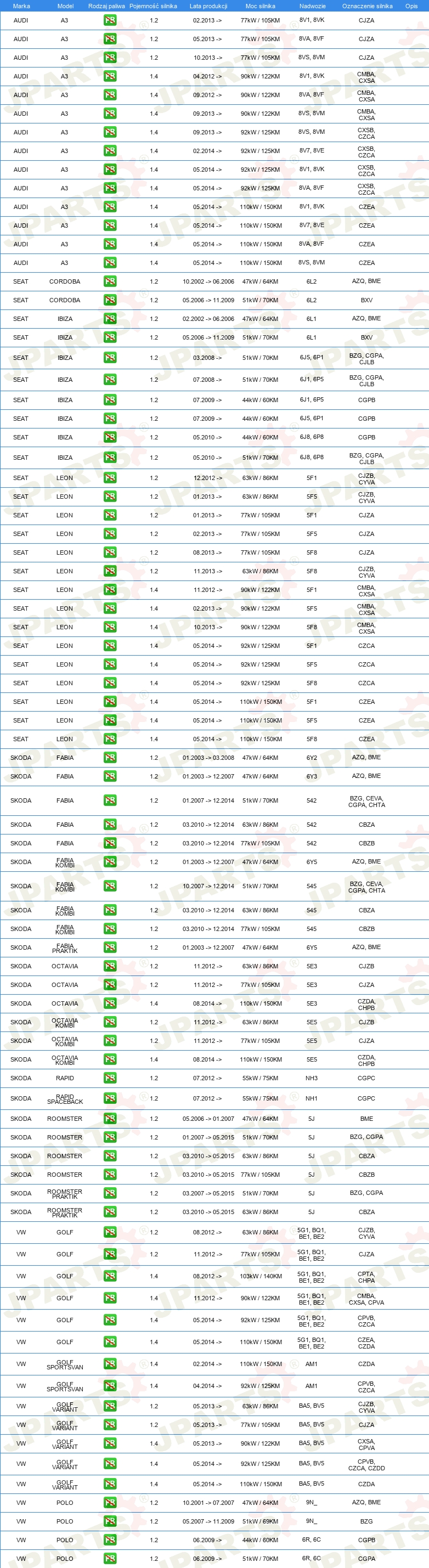Click the Moc silnika column header
This screenshot has width=429, height=1568.
pyautogui.click(x=261, y=6)
